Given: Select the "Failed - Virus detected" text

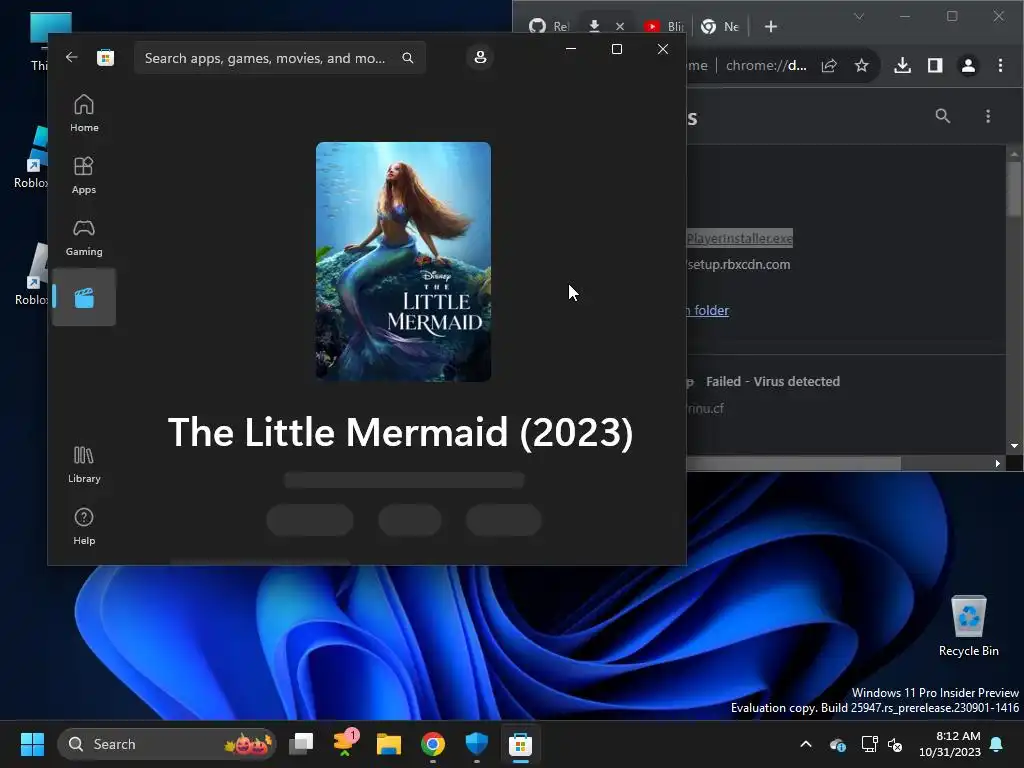Looking at the screenshot, I should pos(773,381).
